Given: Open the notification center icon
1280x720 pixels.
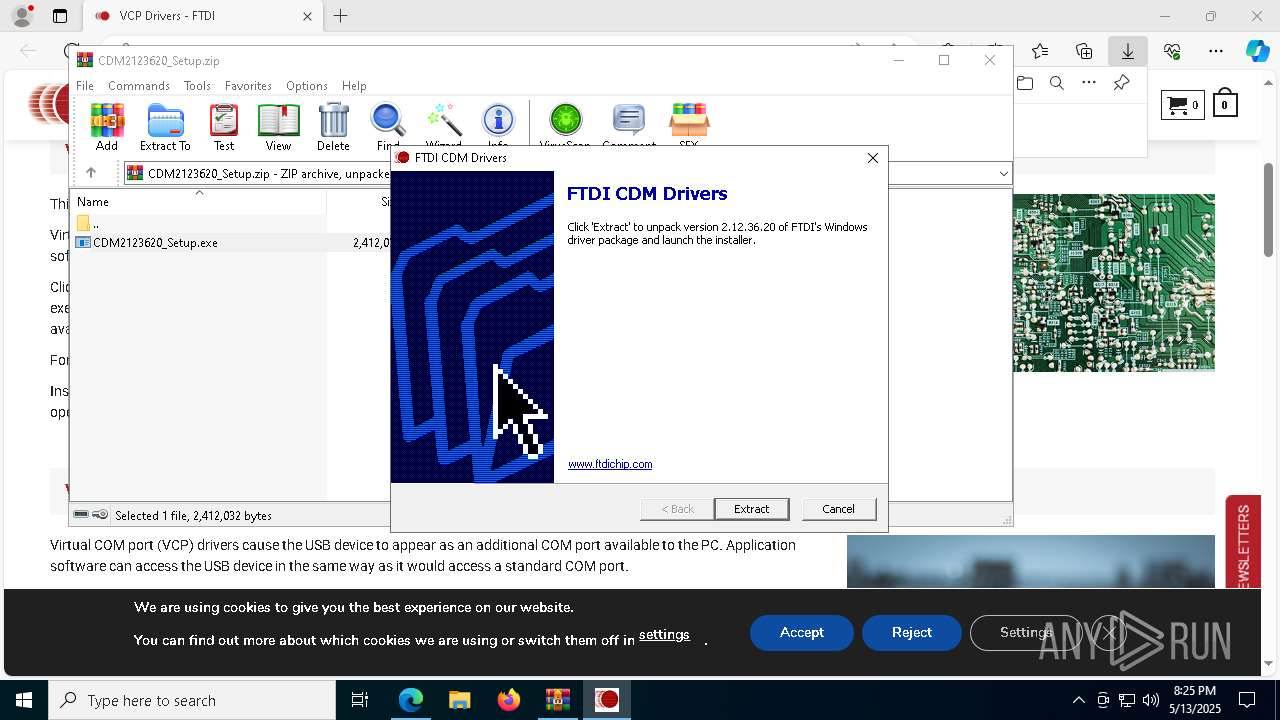Looking at the screenshot, I should pyautogui.click(x=1247, y=700).
